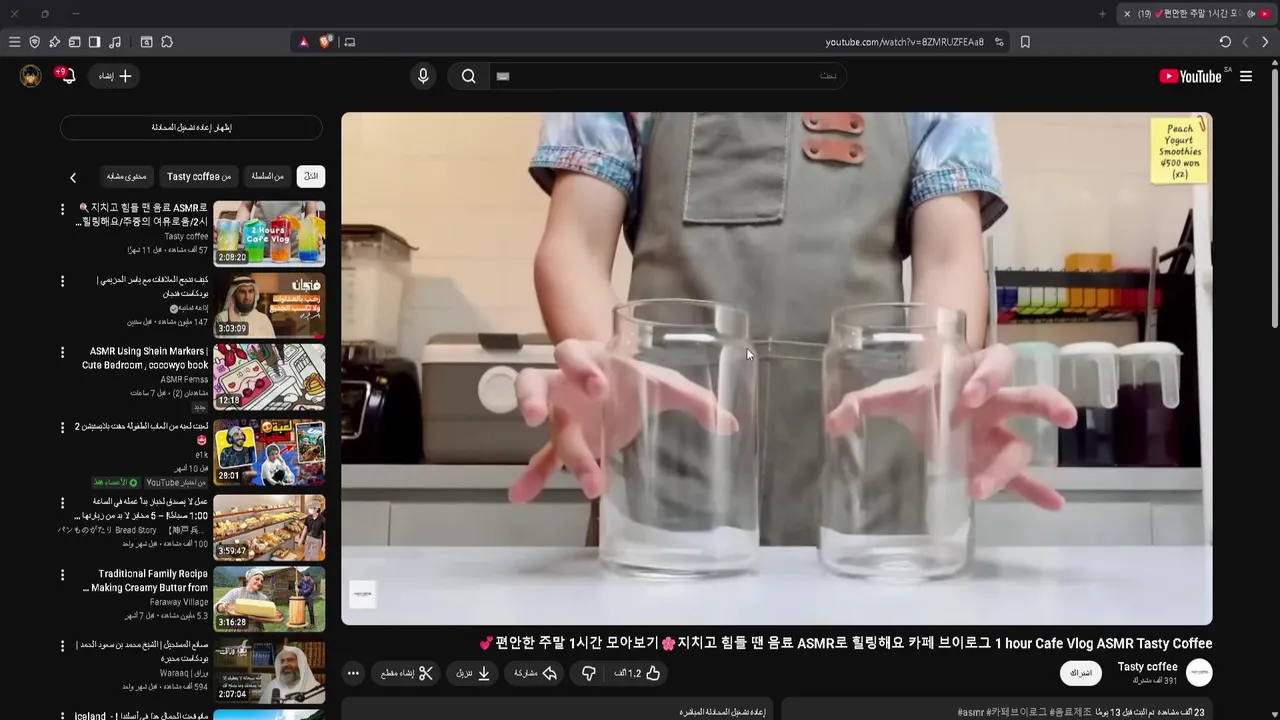Open the Faraway Village channel name
Image resolution: width=1280 pixels, height=720 pixels.
click(x=179, y=602)
